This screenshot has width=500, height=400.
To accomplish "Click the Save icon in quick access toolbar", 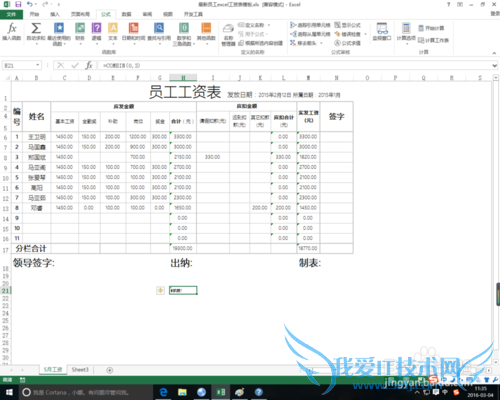I will pos(18,4).
